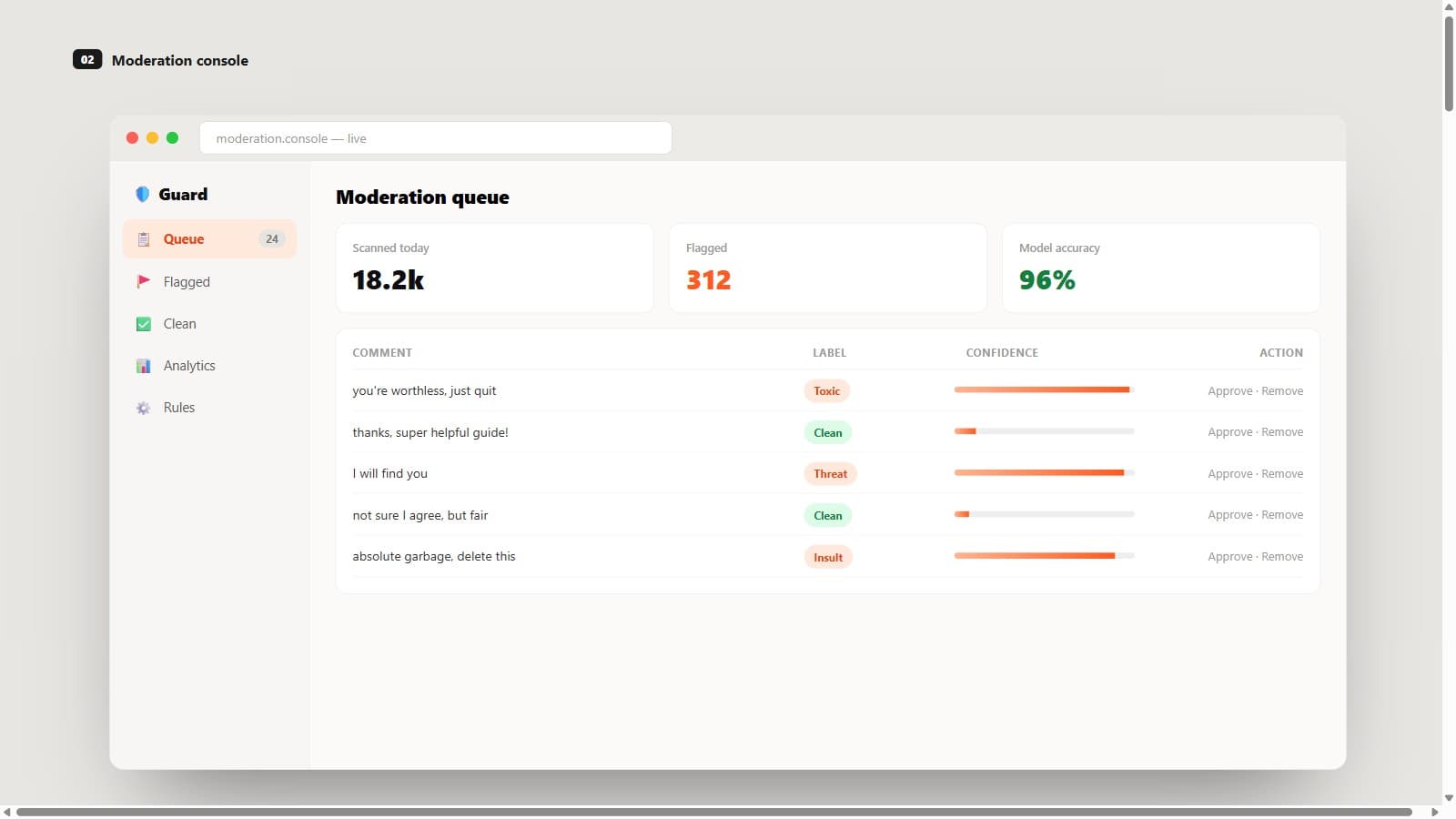This screenshot has height=819, width=1456.
Task: Click the red flag icon beside Flagged
Action: coord(143,281)
